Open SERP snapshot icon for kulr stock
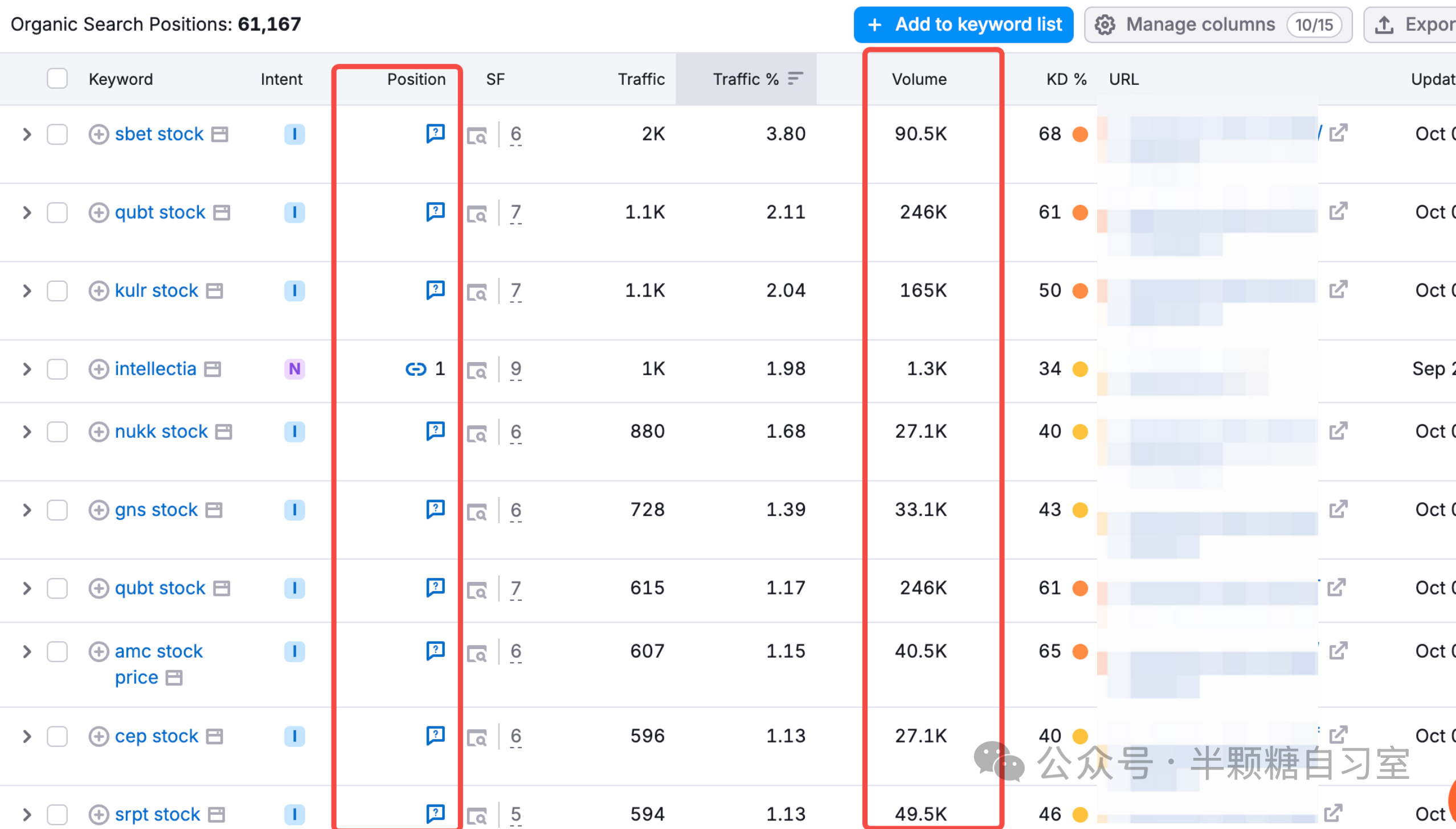 (x=477, y=292)
